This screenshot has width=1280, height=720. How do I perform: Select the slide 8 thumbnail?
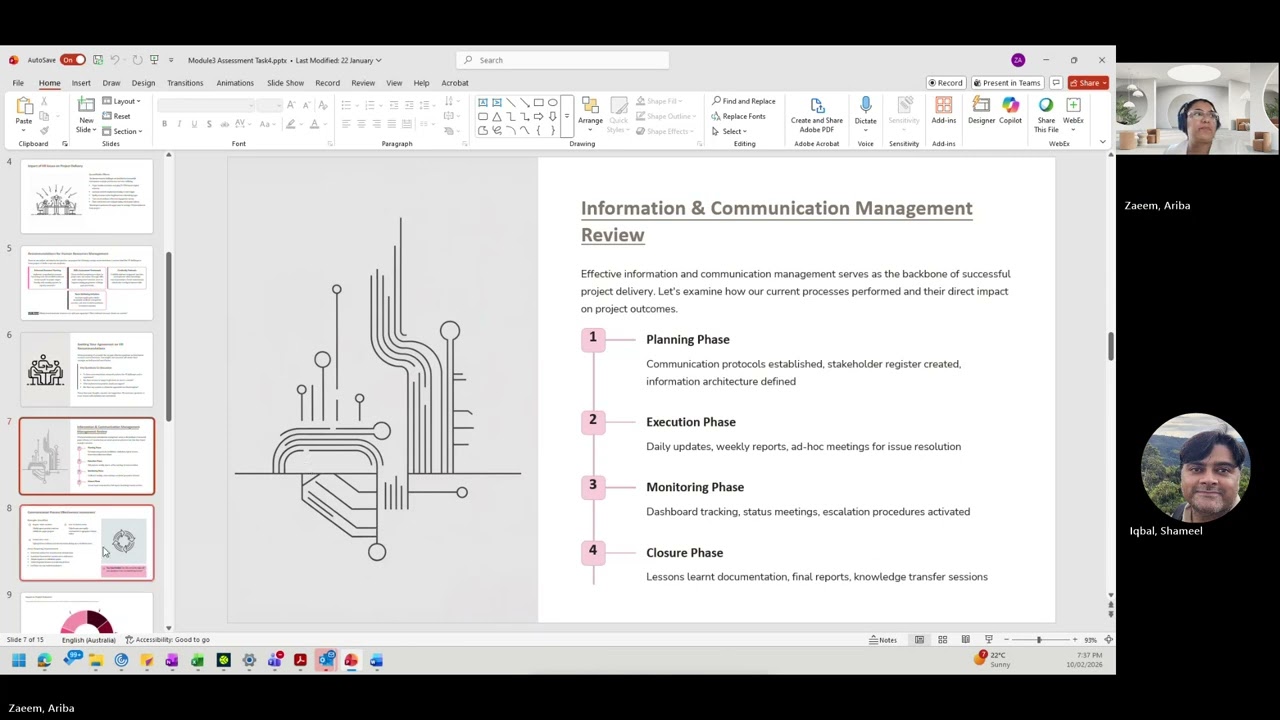87,542
